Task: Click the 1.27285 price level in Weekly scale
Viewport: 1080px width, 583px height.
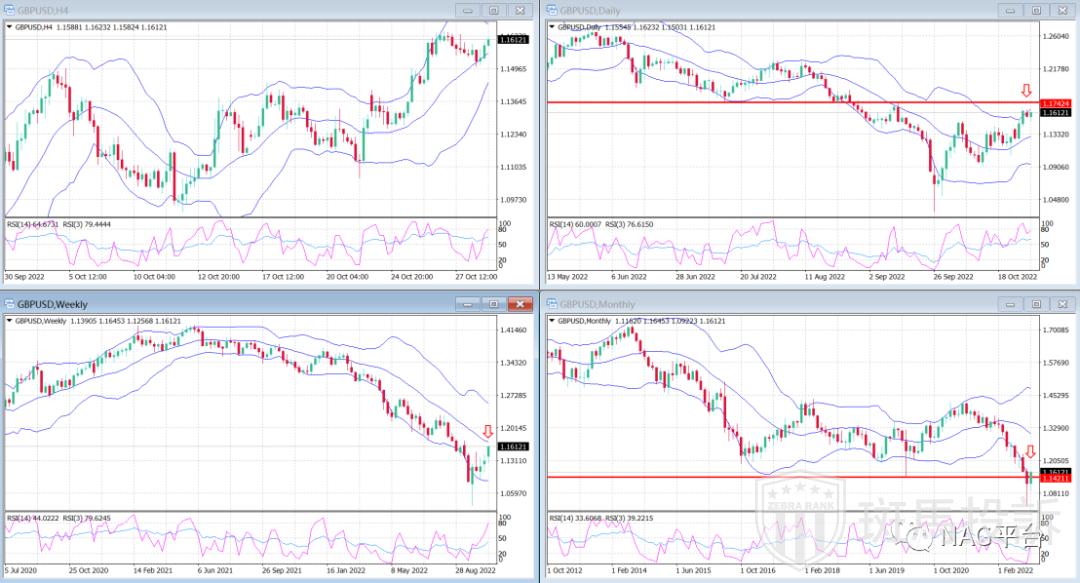Action: pos(513,396)
